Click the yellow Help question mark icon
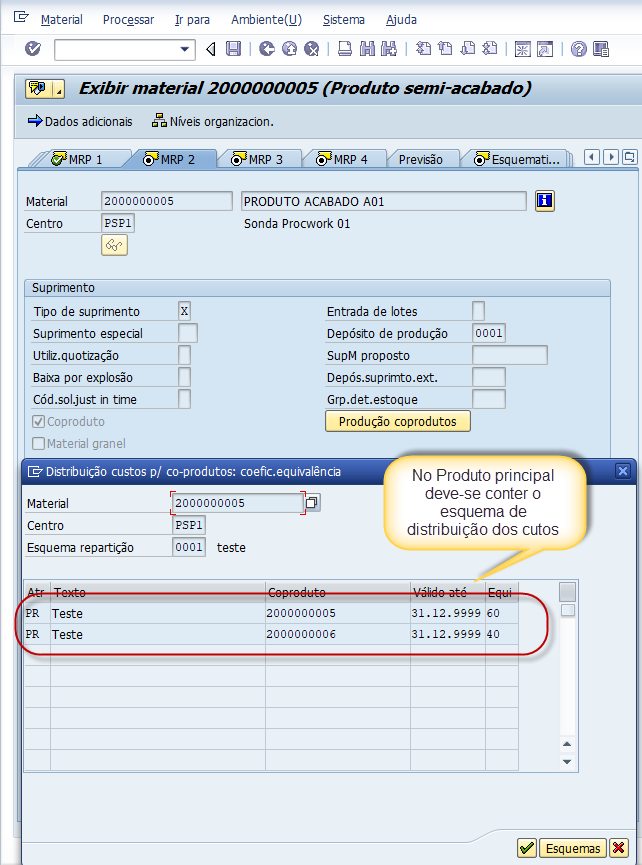This screenshot has height=865, width=642. pos(604,49)
